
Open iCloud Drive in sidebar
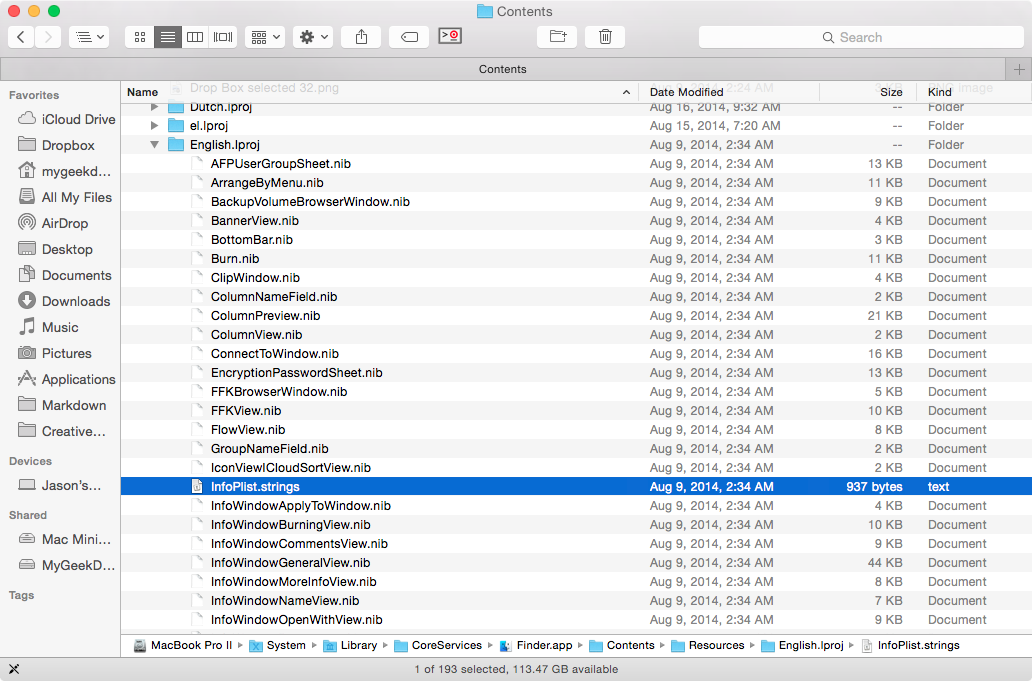click(66, 119)
